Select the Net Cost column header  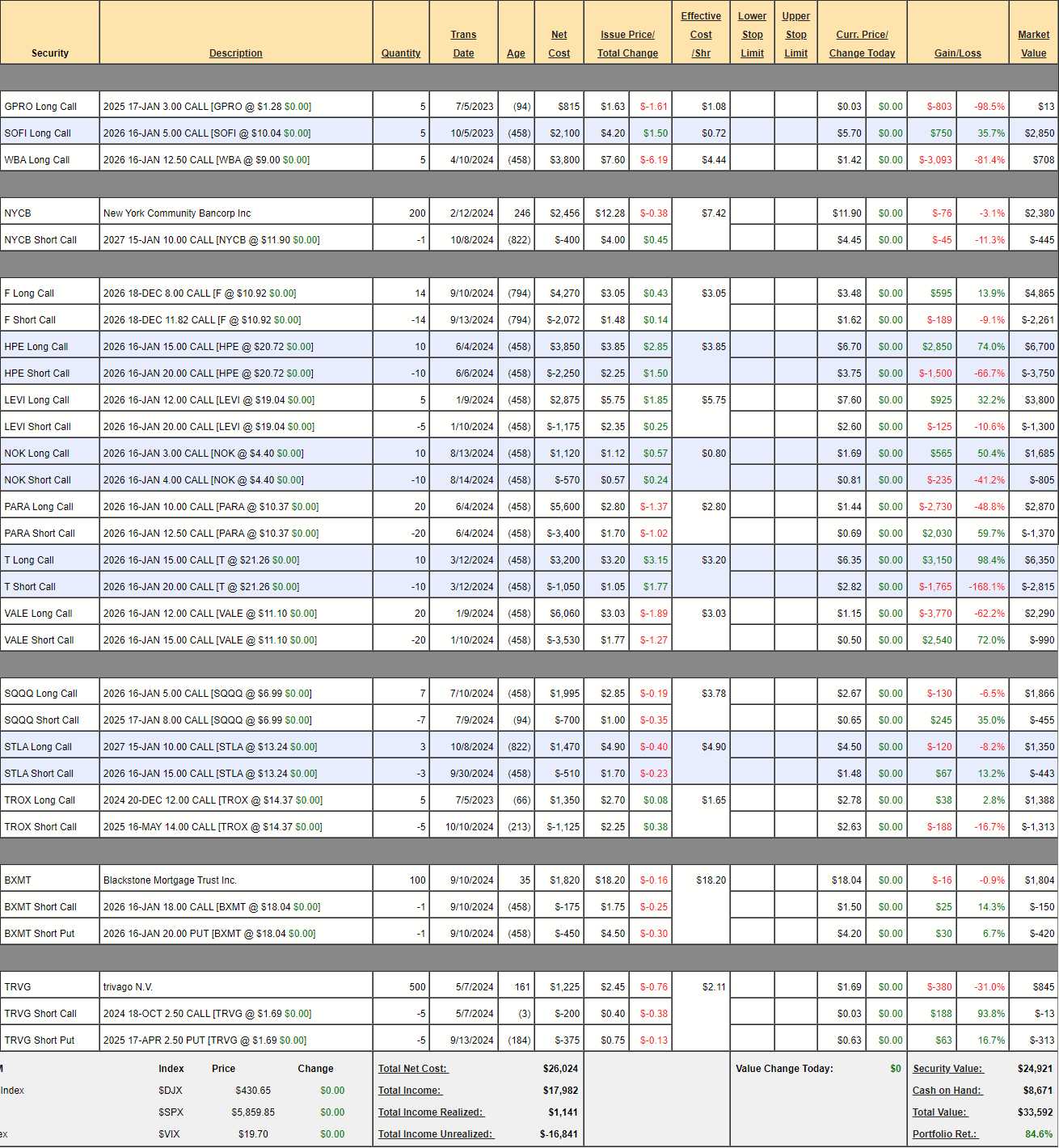559,44
